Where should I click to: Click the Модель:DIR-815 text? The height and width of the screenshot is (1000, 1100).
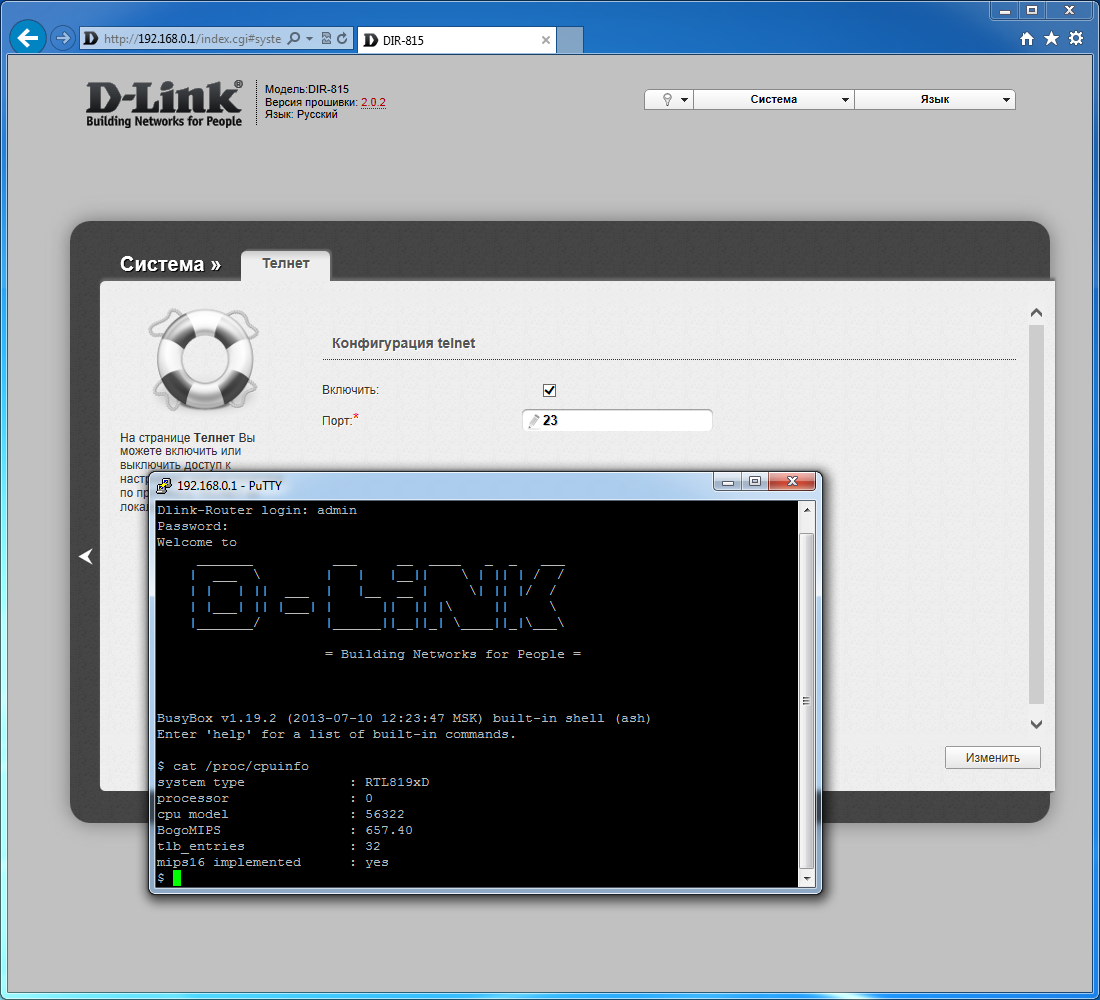coord(307,89)
